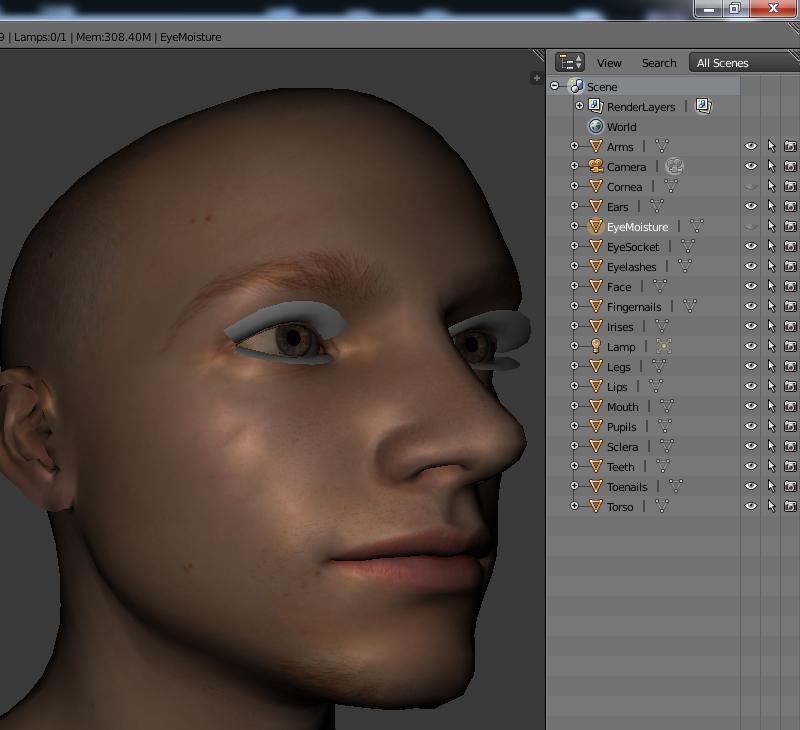Viewport: 800px width, 730px height.
Task: Collapse the Scene tree node
Action: (x=555, y=86)
